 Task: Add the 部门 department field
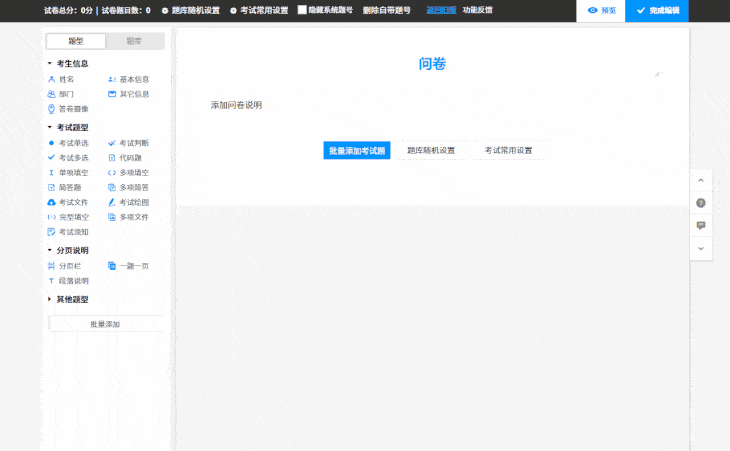(61, 94)
